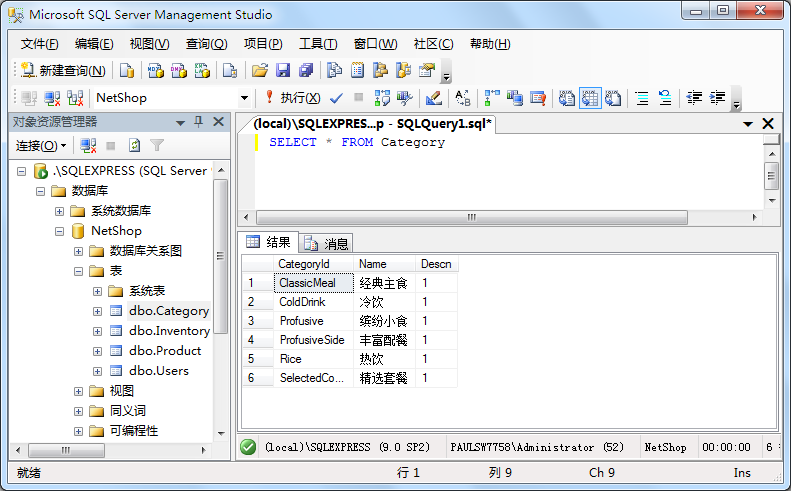Expand the 系统数据库 folder

[x=60, y=211]
